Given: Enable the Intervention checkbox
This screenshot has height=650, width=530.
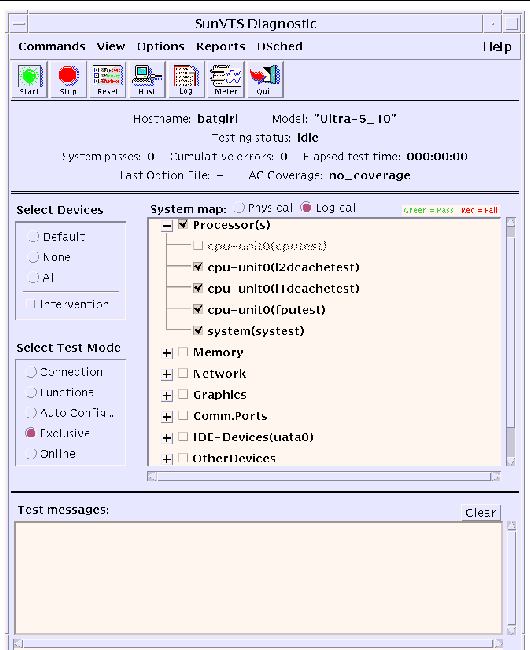Looking at the screenshot, I should click(30, 304).
